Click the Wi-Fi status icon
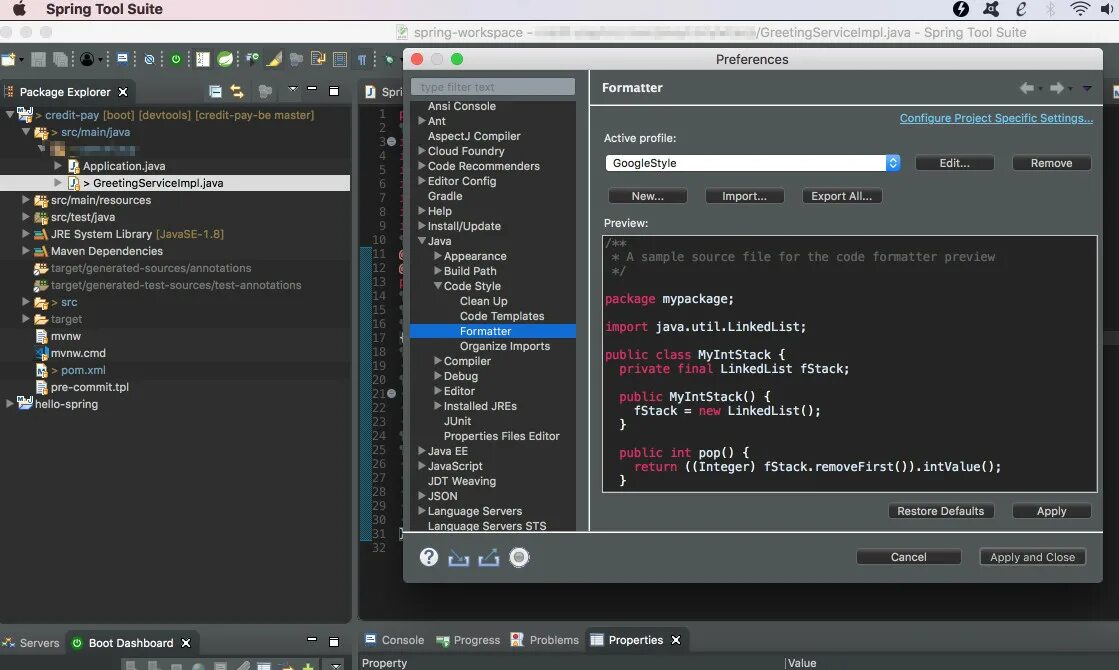 1080,9
